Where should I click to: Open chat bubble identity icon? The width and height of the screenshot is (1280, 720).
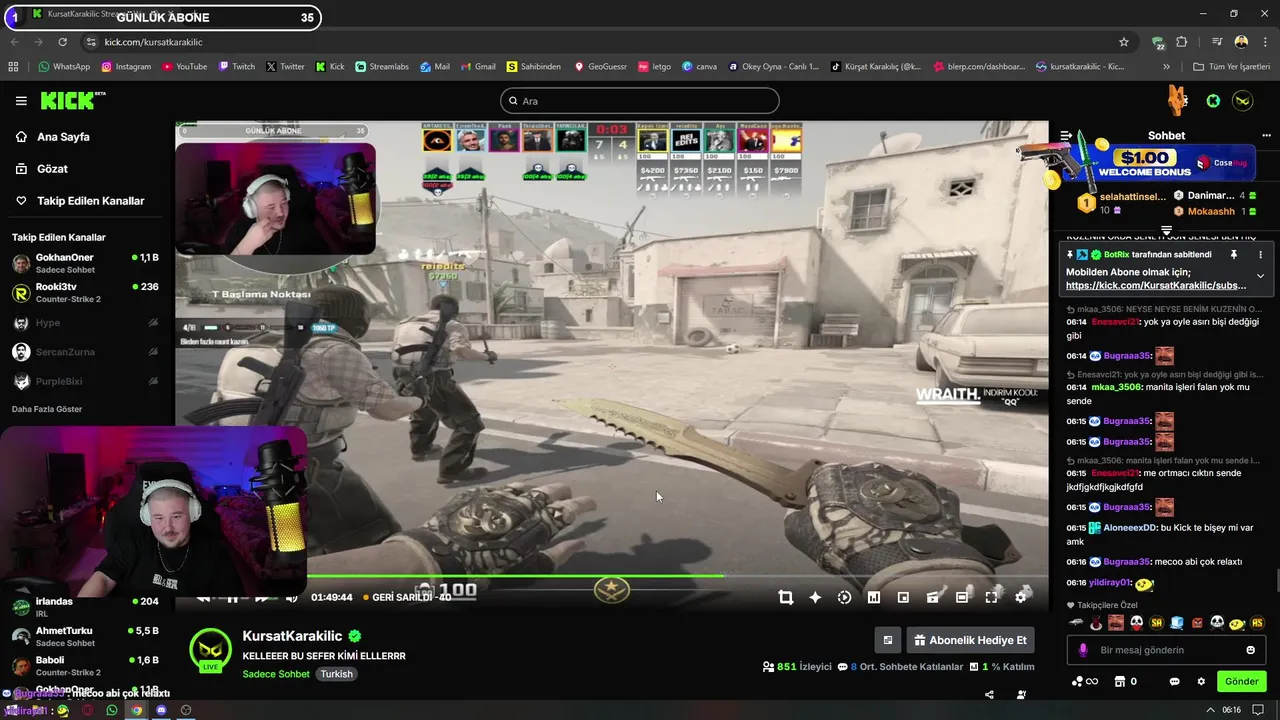pos(1174,682)
